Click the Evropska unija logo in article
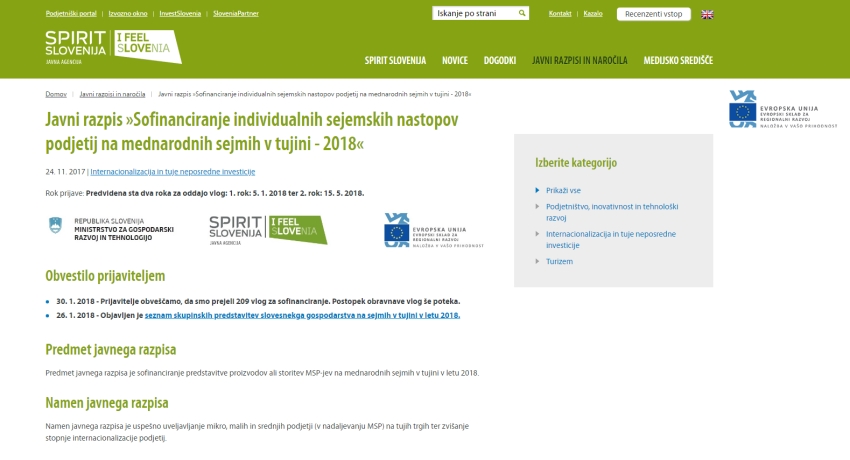Image resolution: width=850 pixels, height=460 pixels. point(434,230)
